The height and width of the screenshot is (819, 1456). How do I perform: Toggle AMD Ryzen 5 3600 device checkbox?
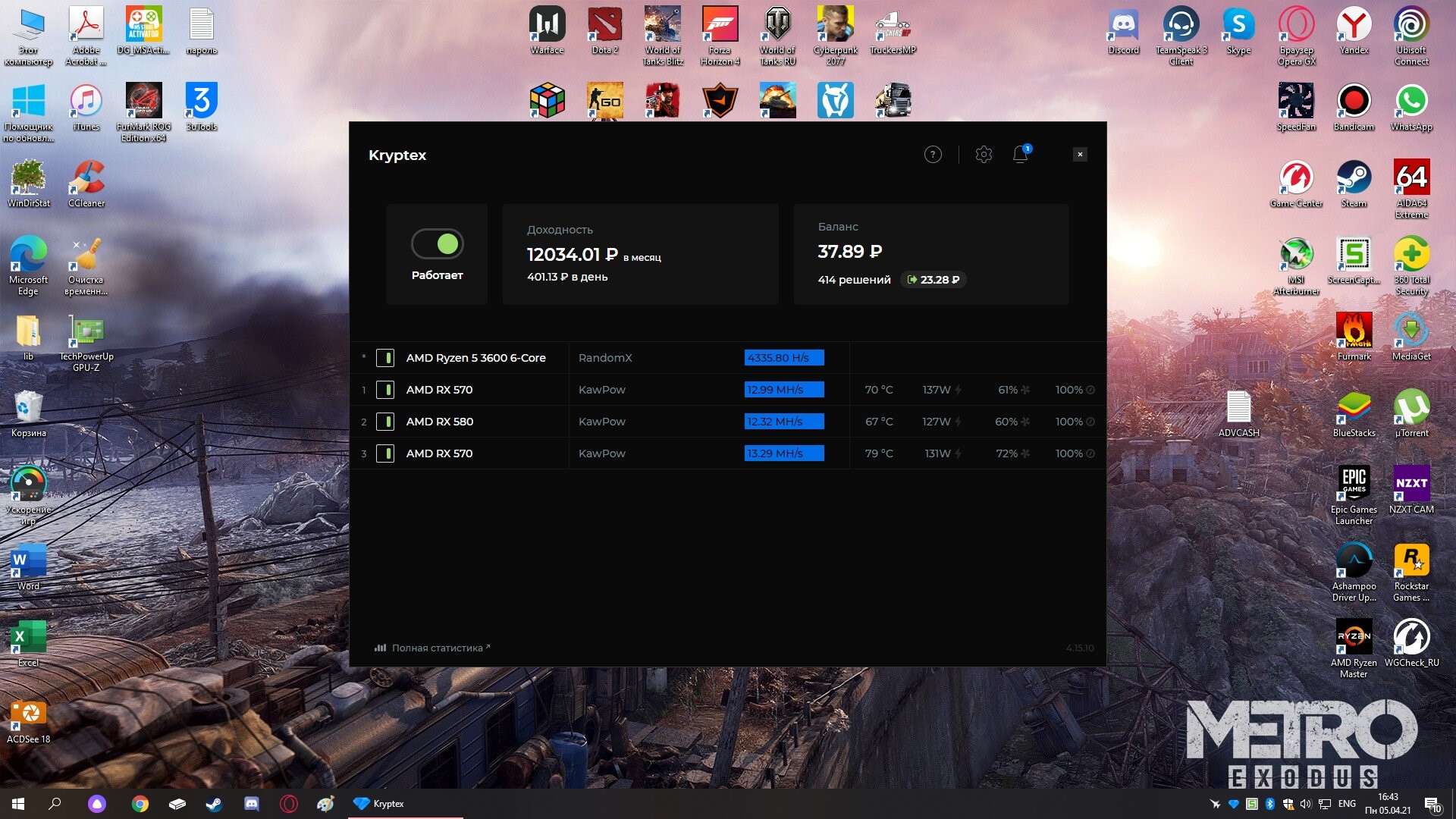[x=385, y=358]
